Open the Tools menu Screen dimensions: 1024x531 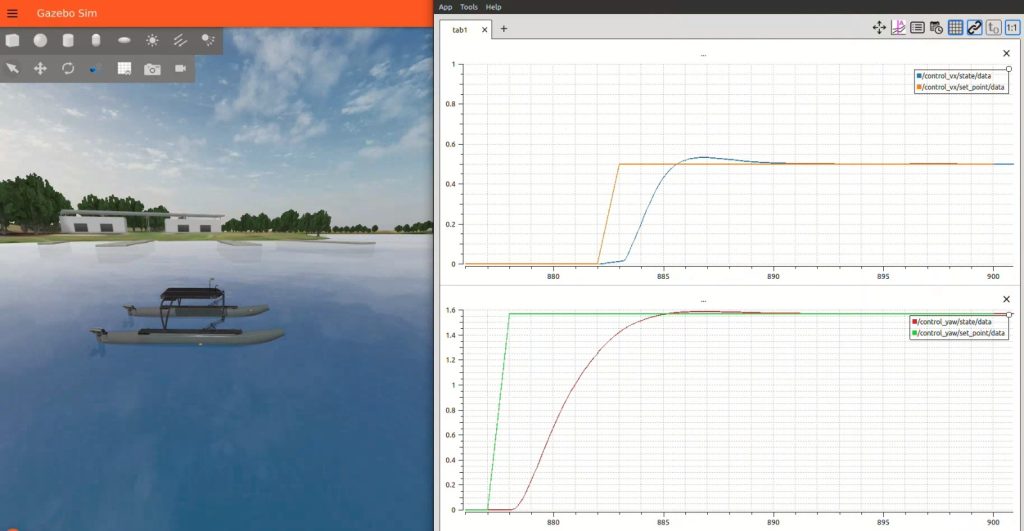468,7
